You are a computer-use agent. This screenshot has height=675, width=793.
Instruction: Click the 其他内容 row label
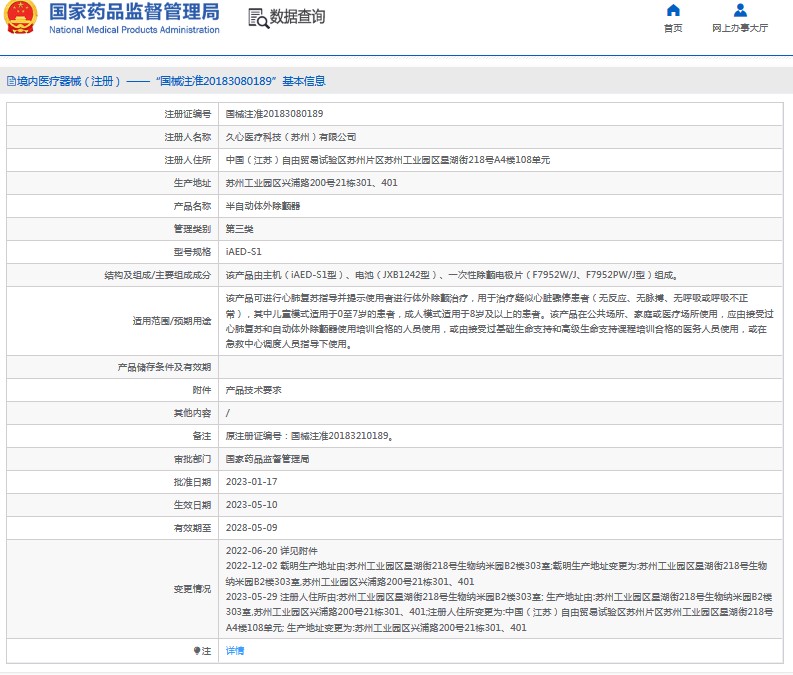click(192, 413)
